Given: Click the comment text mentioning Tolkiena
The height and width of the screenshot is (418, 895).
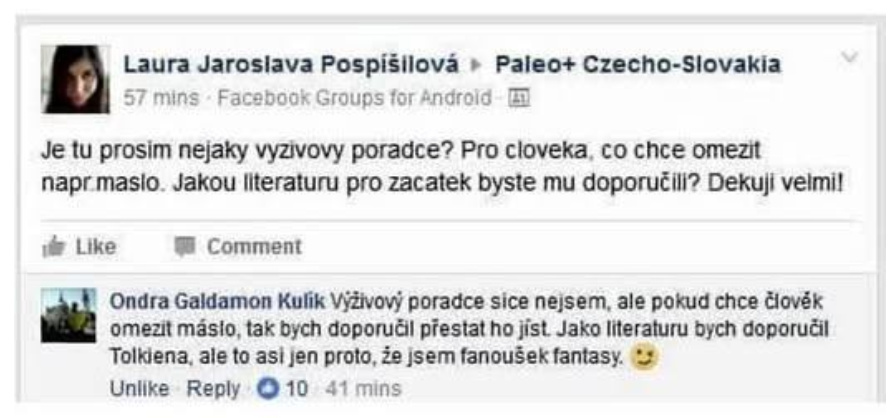Looking at the screenshot, I should click(x=469, y=329).
